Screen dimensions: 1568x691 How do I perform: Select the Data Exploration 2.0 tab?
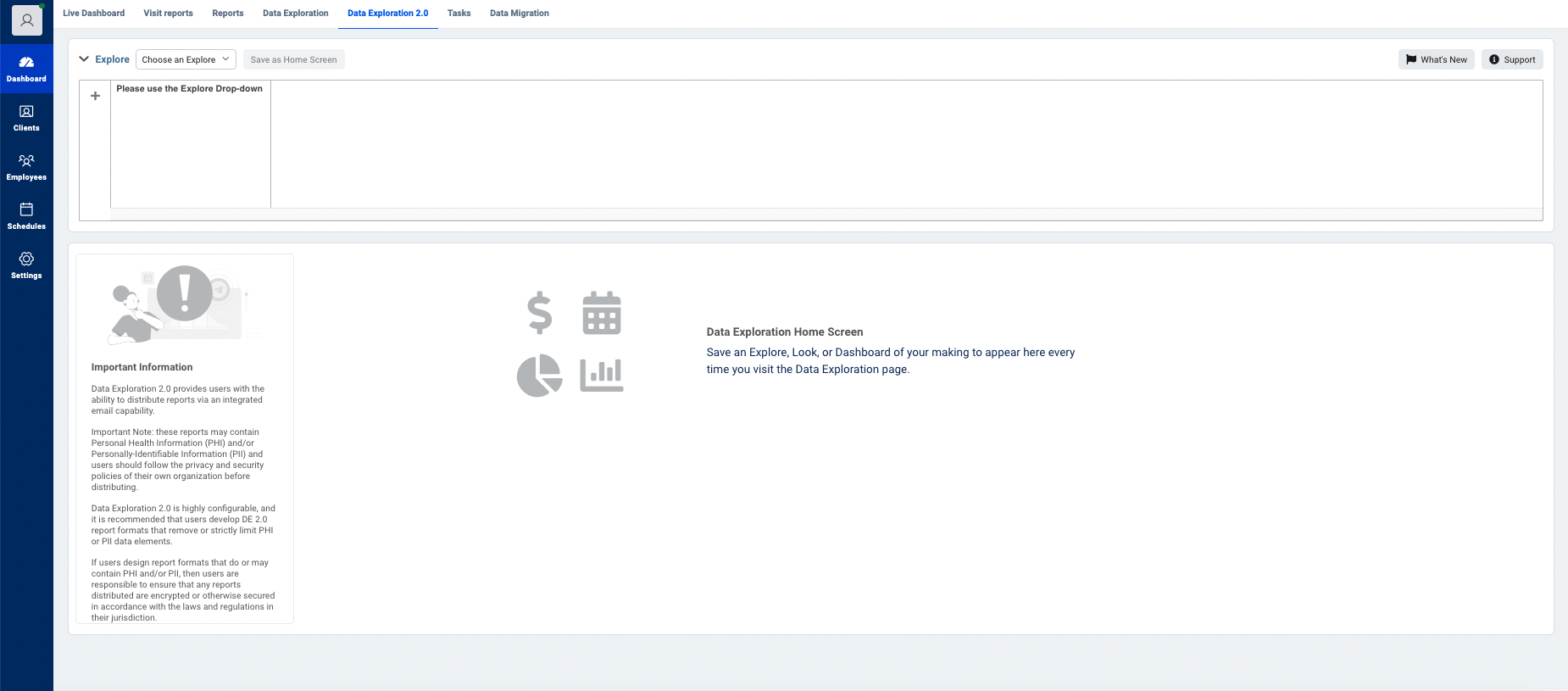387,14
